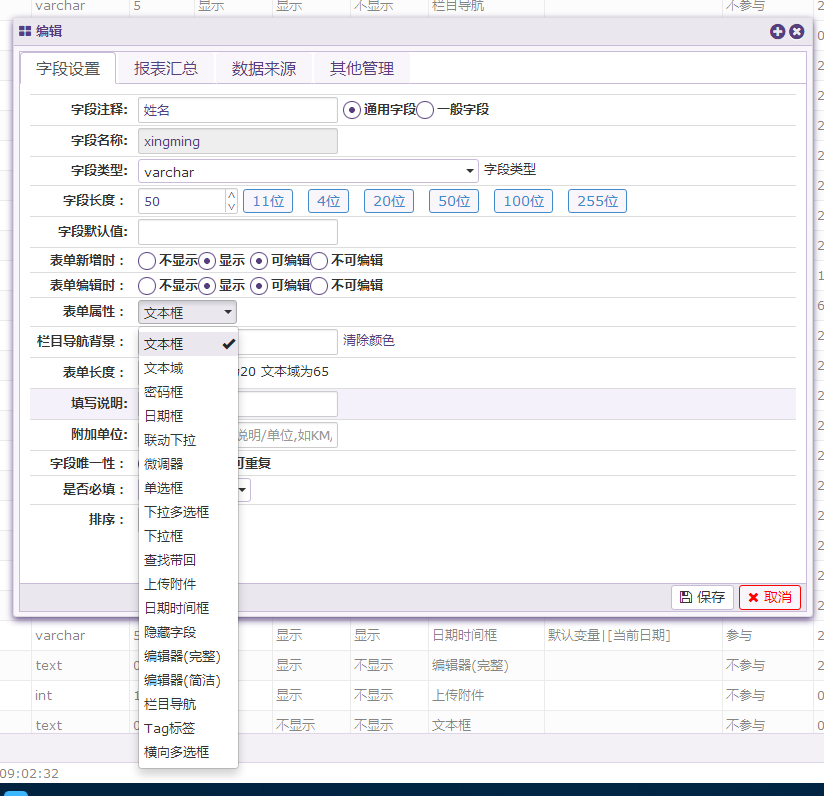Screen dimensions: 824x796
Task: Set 表单编辑时 to 不显示
Action: pyautogui.click(x=147, y=286)
